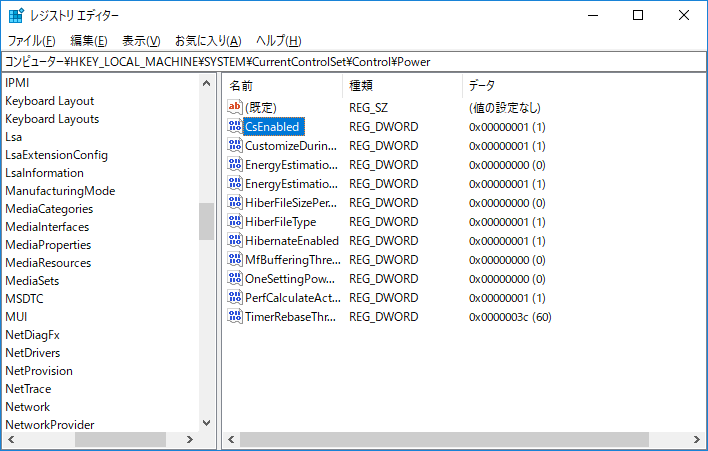The width and height of the screenshot is (708, 451).
Task: Select the TimerRebaseThr... value
Action: (x=290, y=316)
